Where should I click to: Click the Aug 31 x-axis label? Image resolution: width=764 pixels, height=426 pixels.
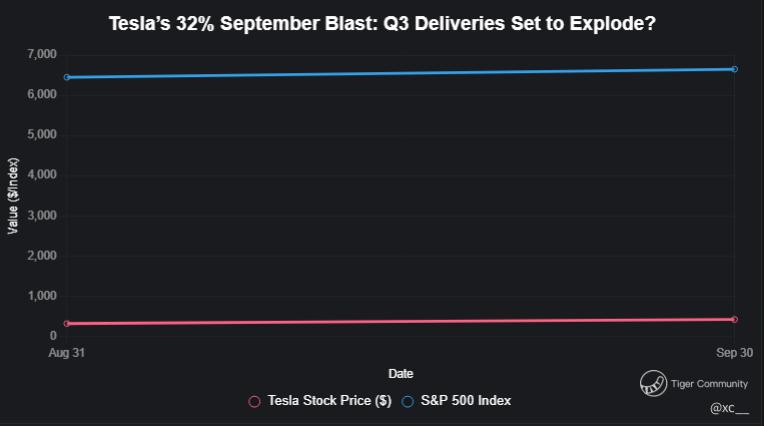pos(67,353)
